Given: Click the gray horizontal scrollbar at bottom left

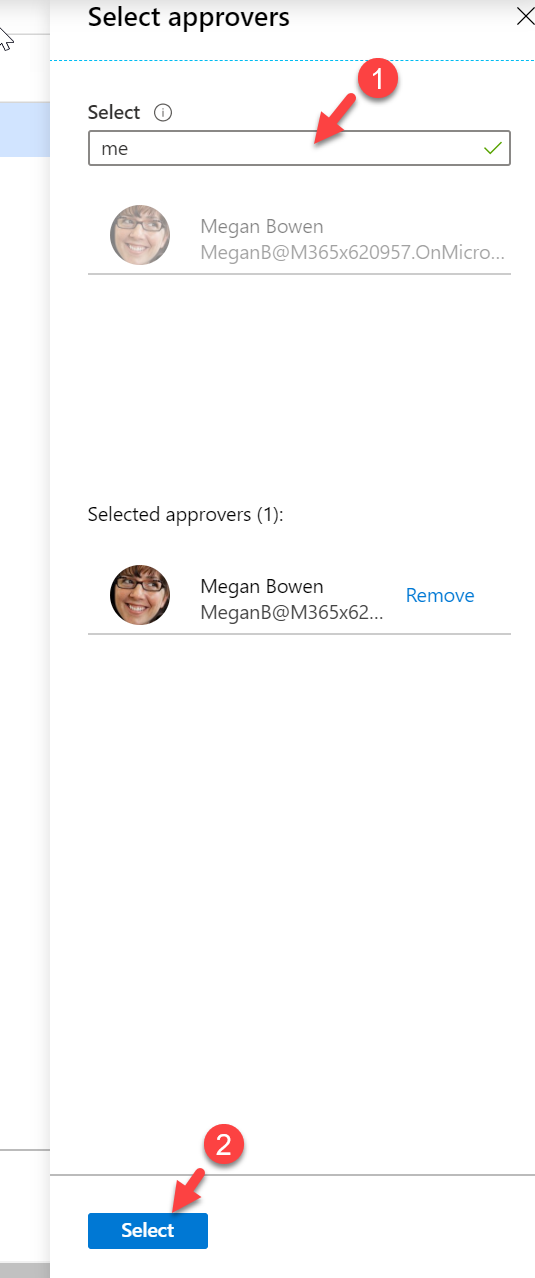Looking at the screenshot, I should click(x=25, y=1270).
